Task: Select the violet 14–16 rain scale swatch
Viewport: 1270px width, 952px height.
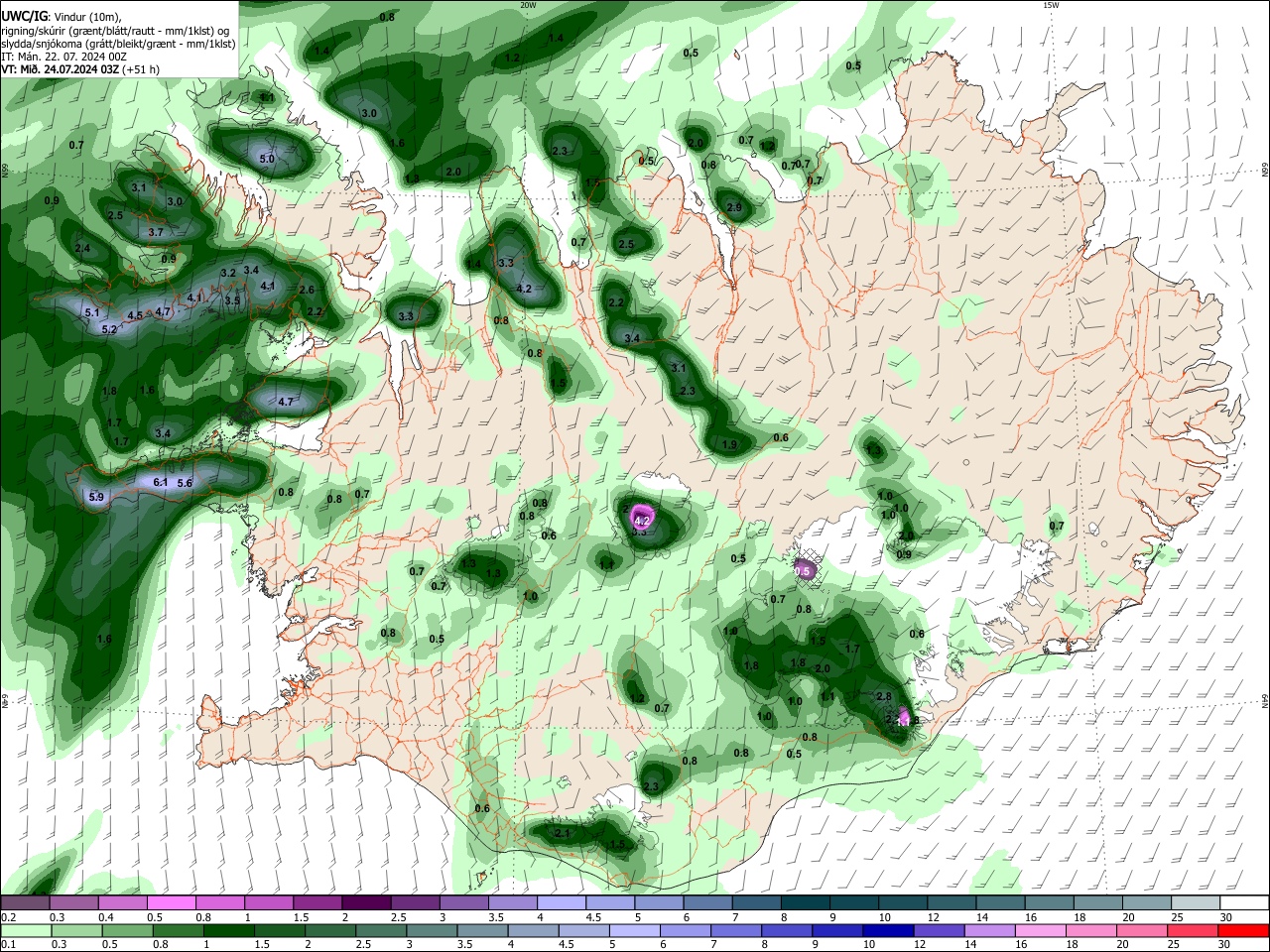Action: click(x=989, y=931)
